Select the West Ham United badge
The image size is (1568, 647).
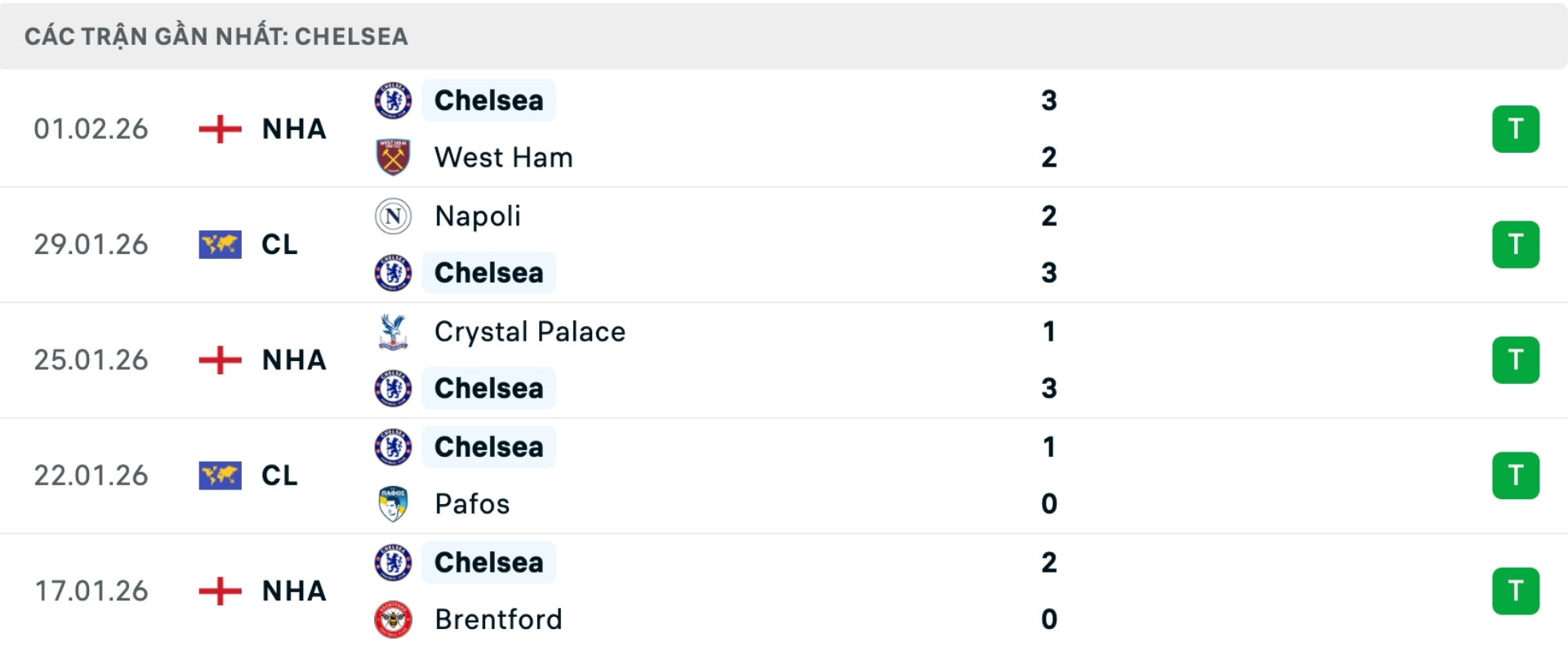tap(393, 157)
